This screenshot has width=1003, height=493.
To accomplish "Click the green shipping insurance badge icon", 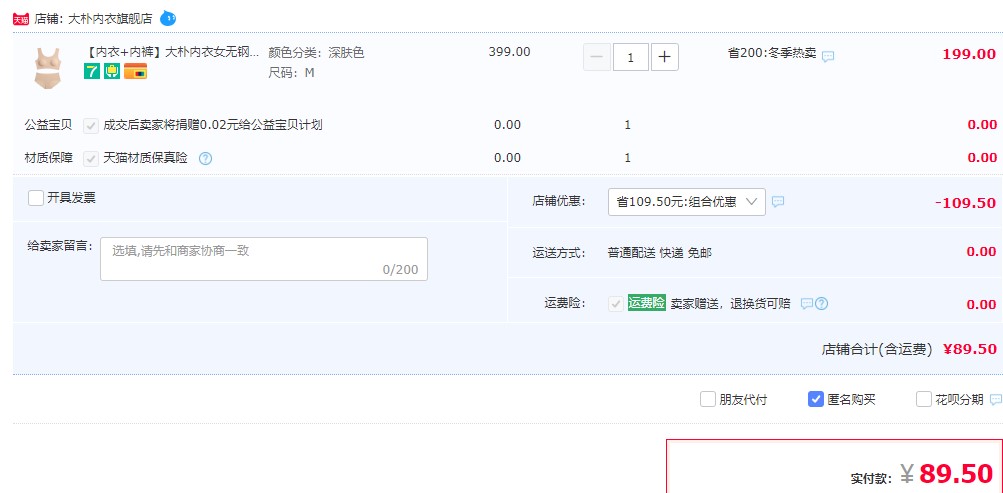I will pos(112,71).
